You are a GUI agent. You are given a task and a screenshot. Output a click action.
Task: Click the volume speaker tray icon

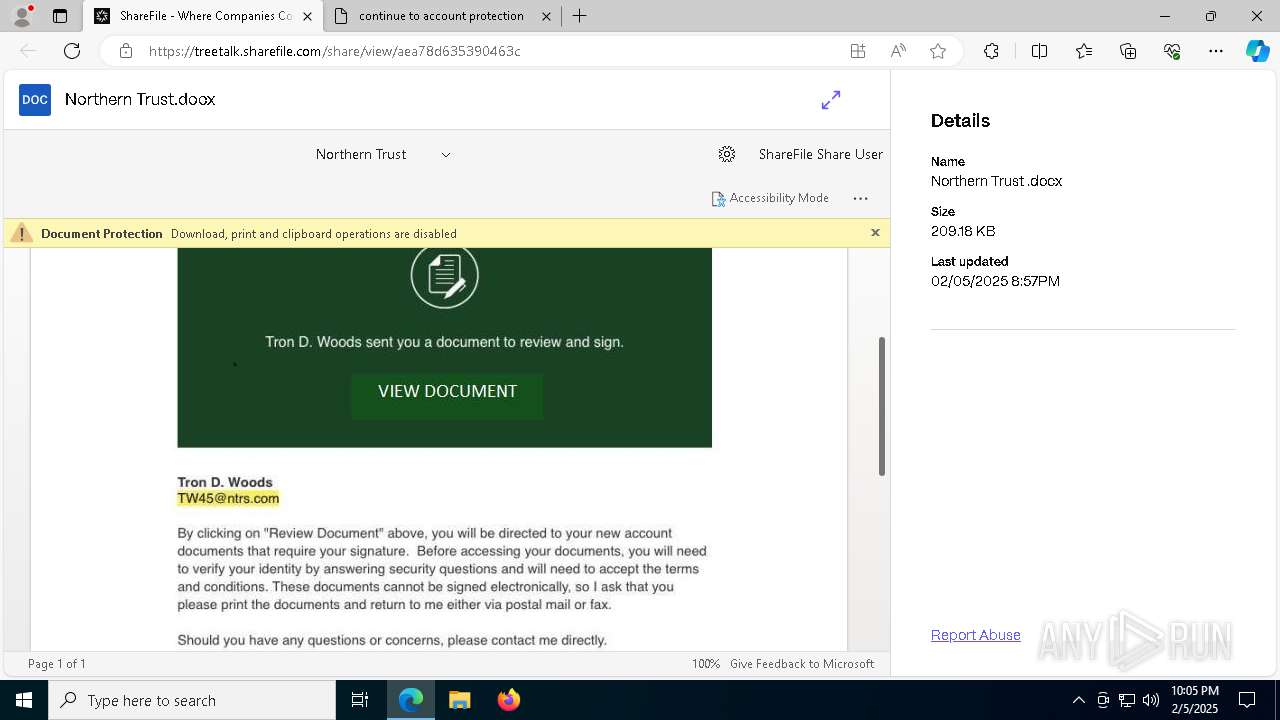pos(1151,700)
